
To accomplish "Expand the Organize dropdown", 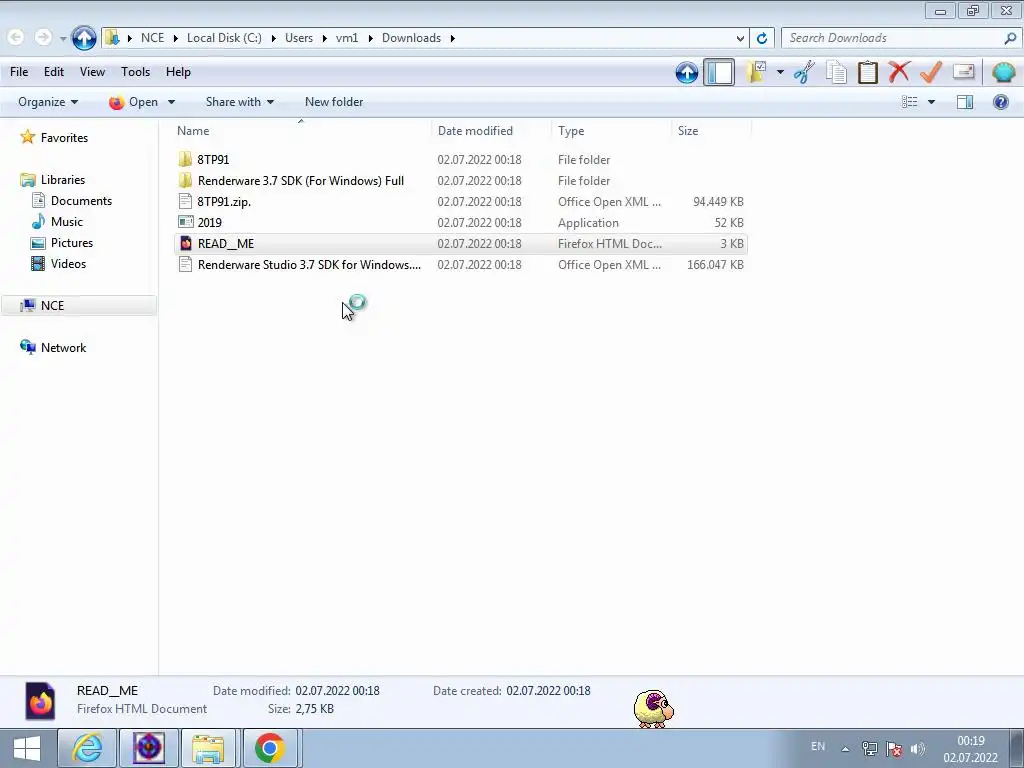I will click(48, 102).
